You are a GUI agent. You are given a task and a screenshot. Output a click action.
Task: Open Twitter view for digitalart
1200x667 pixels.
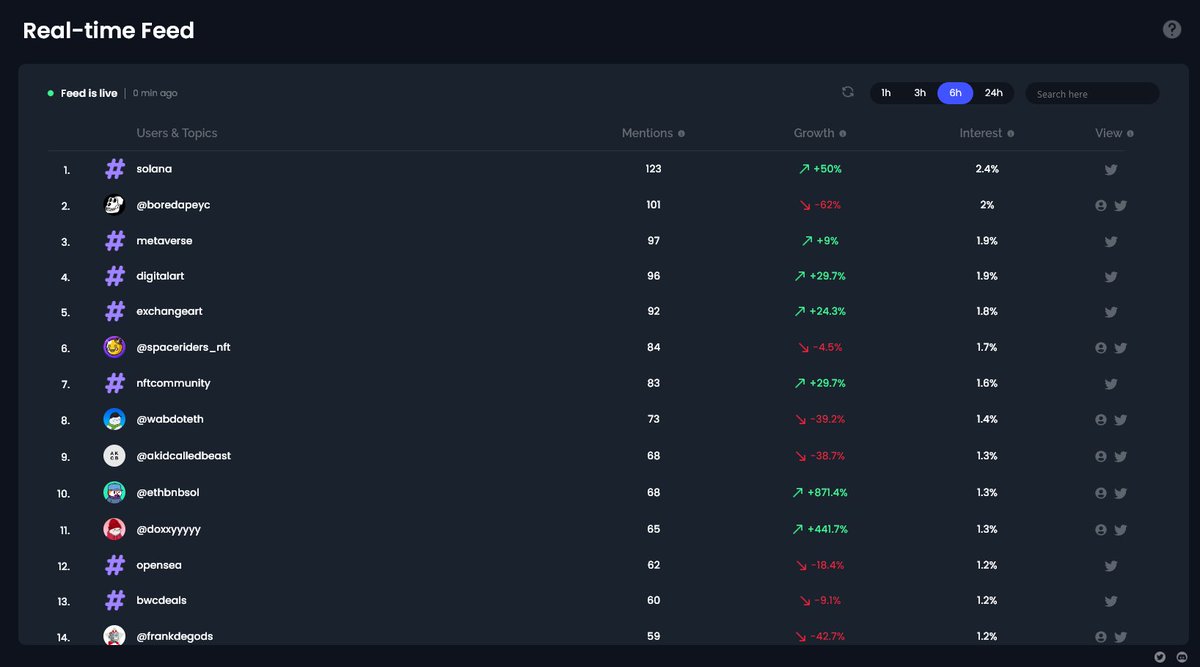click(1110, 277)
